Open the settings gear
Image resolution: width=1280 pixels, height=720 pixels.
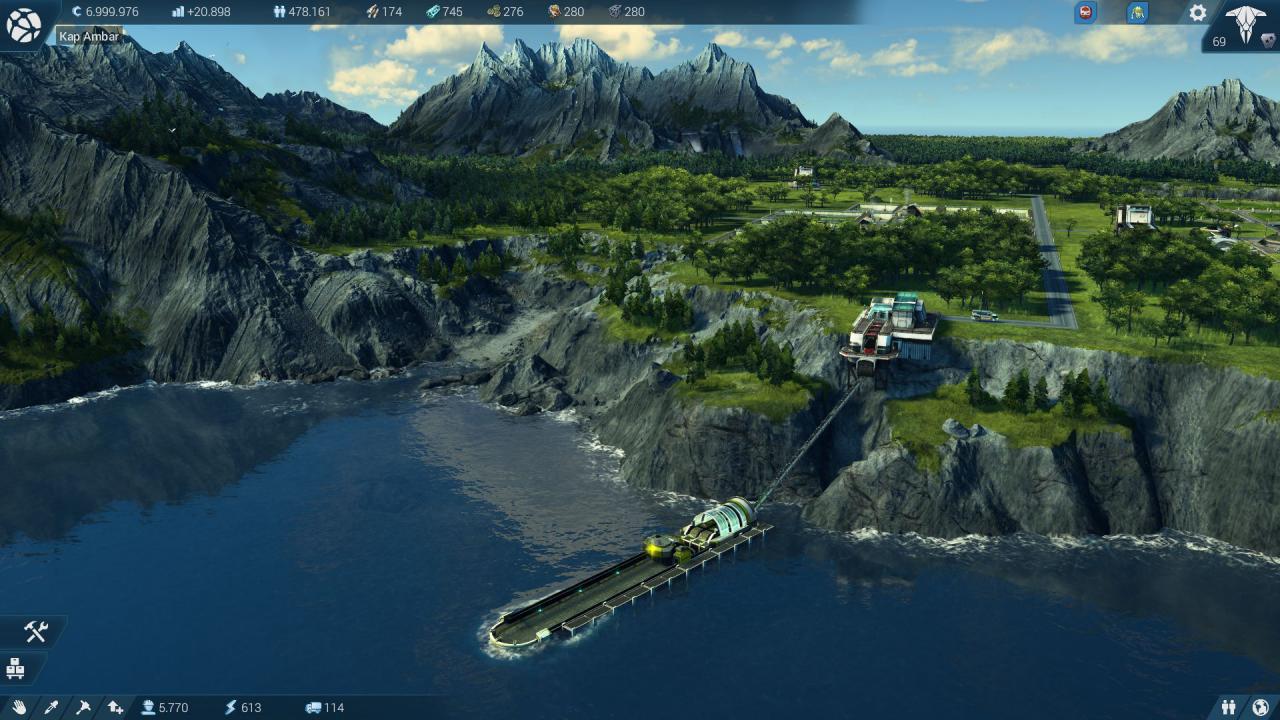tap(1197, 13)
